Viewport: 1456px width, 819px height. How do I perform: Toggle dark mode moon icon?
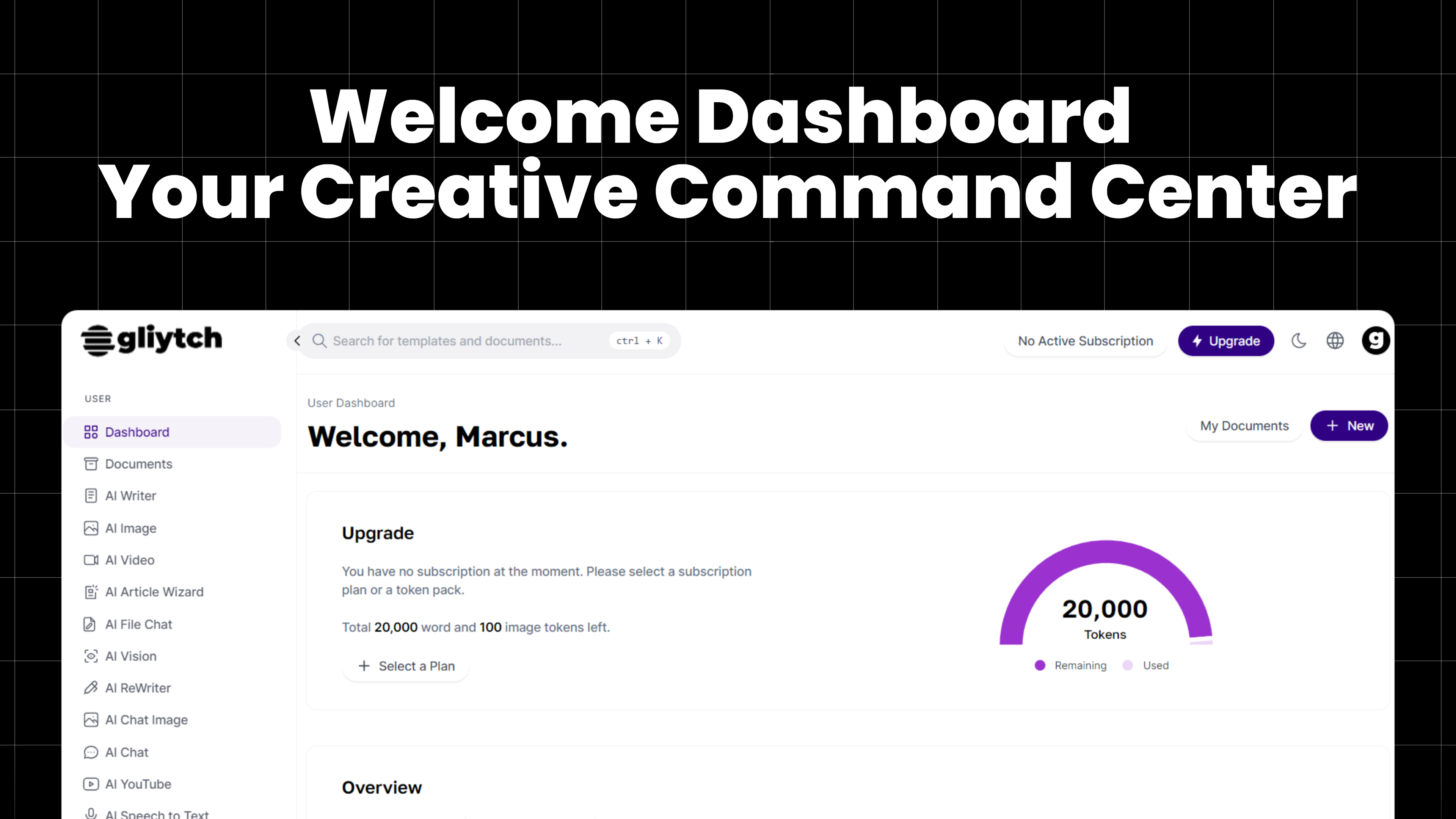pyautogui.click(x=1298, y=341)
